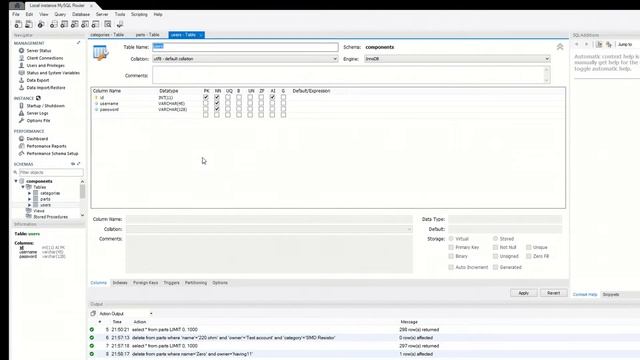The height and width of the screenshot is (360, 640).
Task: Check PK checkbox for the password column
Action: point(206,109)
